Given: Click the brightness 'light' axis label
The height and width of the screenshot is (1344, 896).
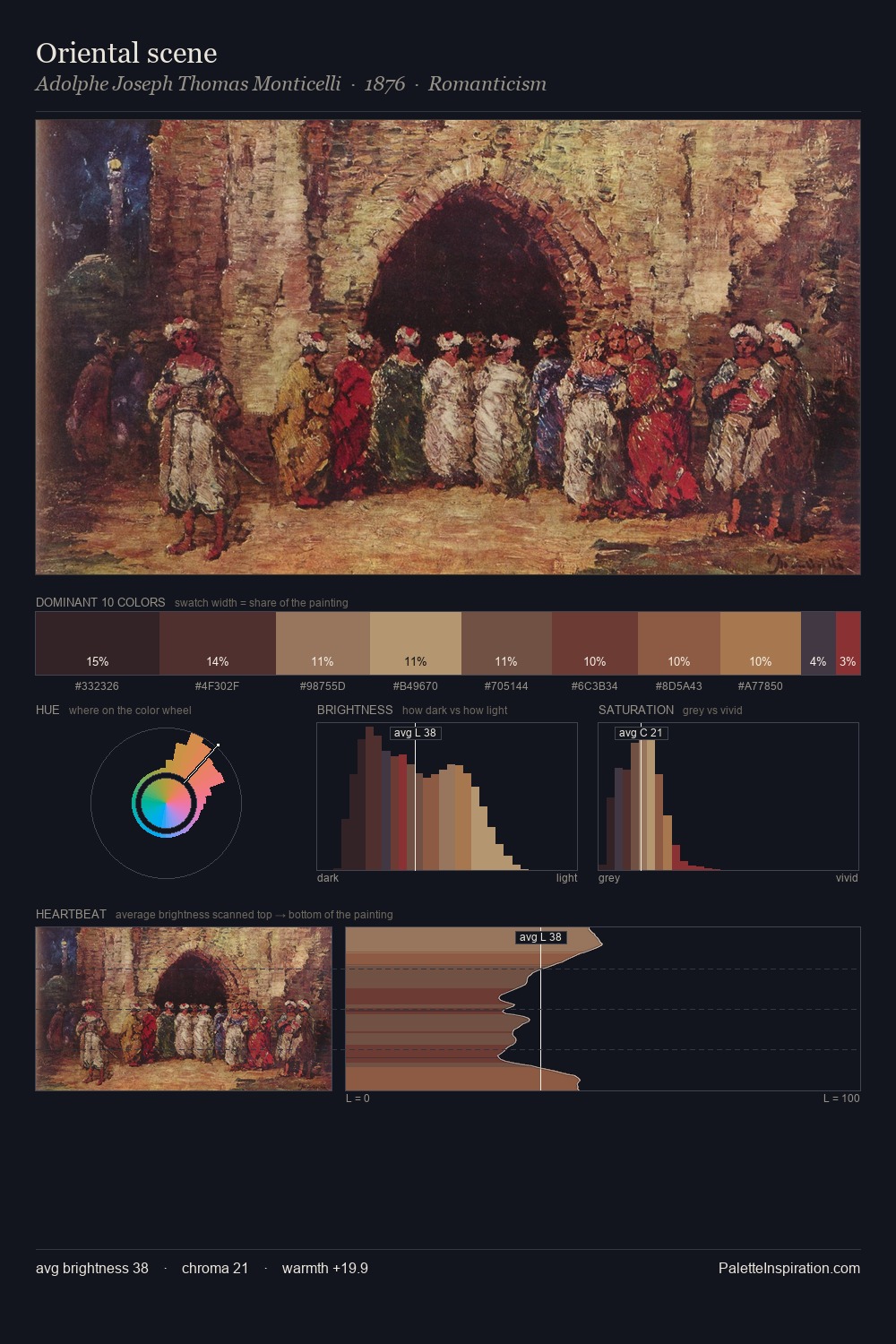Looking at the screenshot, I should (566, 878).
